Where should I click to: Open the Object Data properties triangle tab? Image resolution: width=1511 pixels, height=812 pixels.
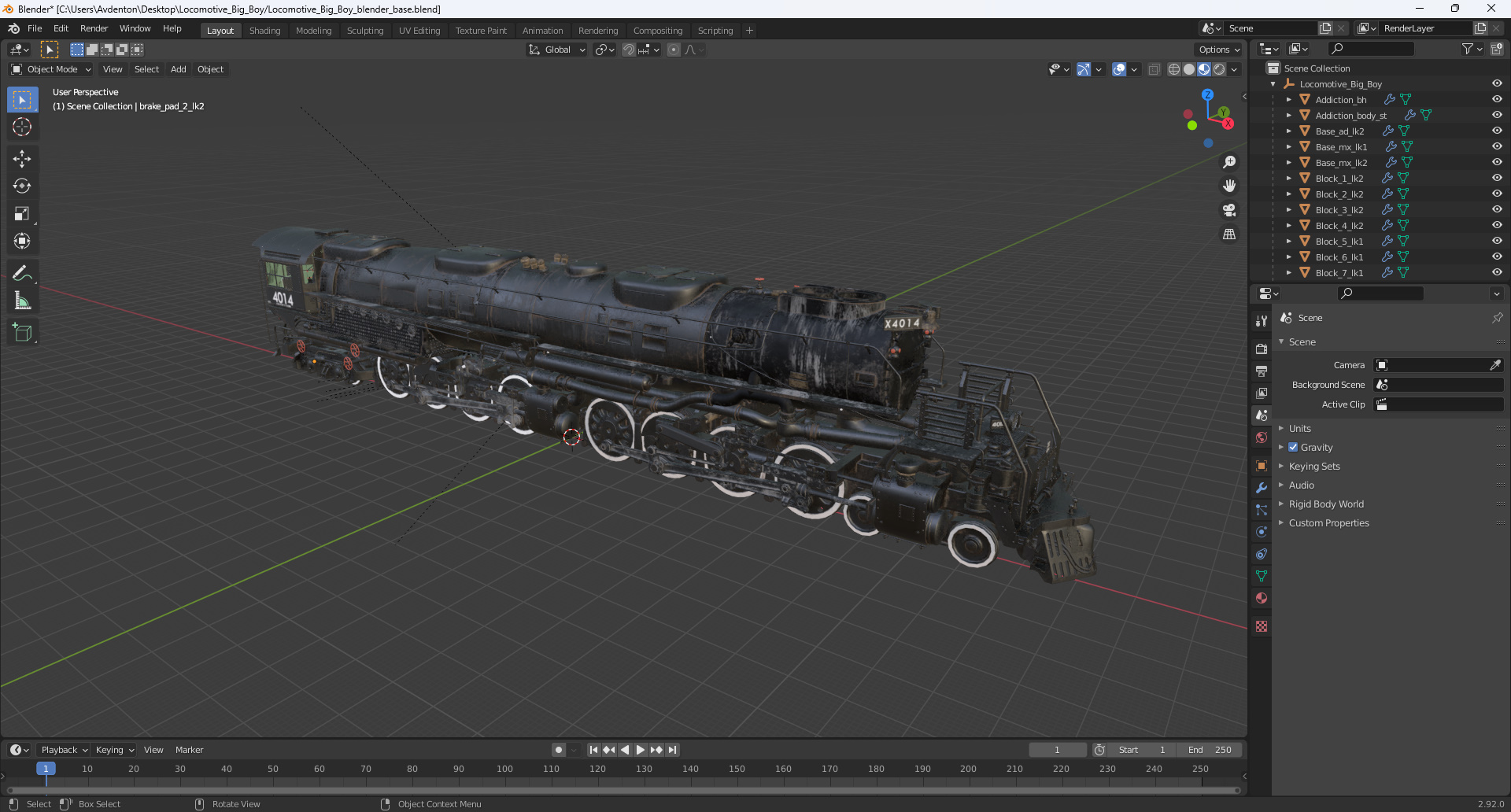coord(1262,576)
